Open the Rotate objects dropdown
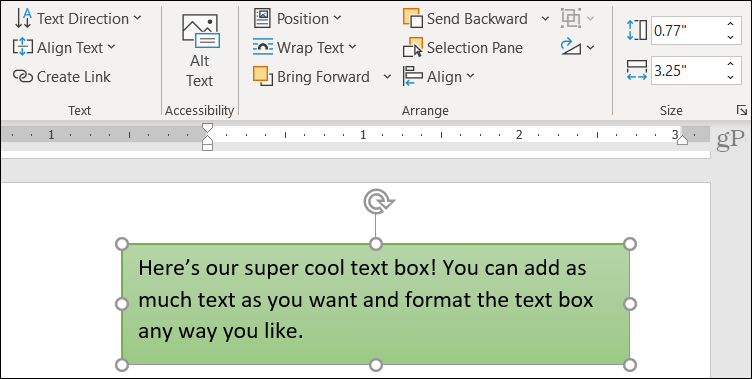Viewport: 752px width, 379px height. pos(577,47)
